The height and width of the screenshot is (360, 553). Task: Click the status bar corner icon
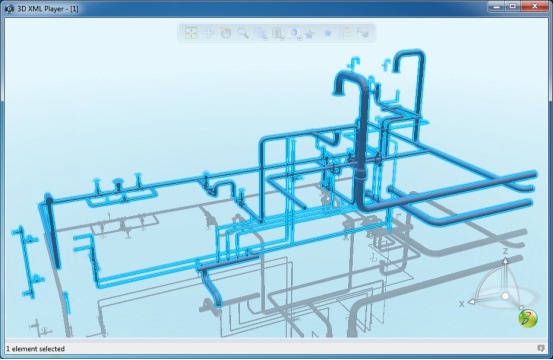click(x=541, y=348)
